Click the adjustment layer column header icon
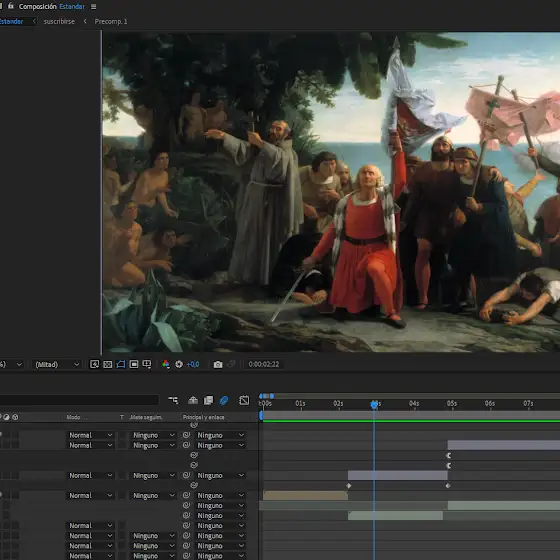560x560 pixels. point(6,417)
